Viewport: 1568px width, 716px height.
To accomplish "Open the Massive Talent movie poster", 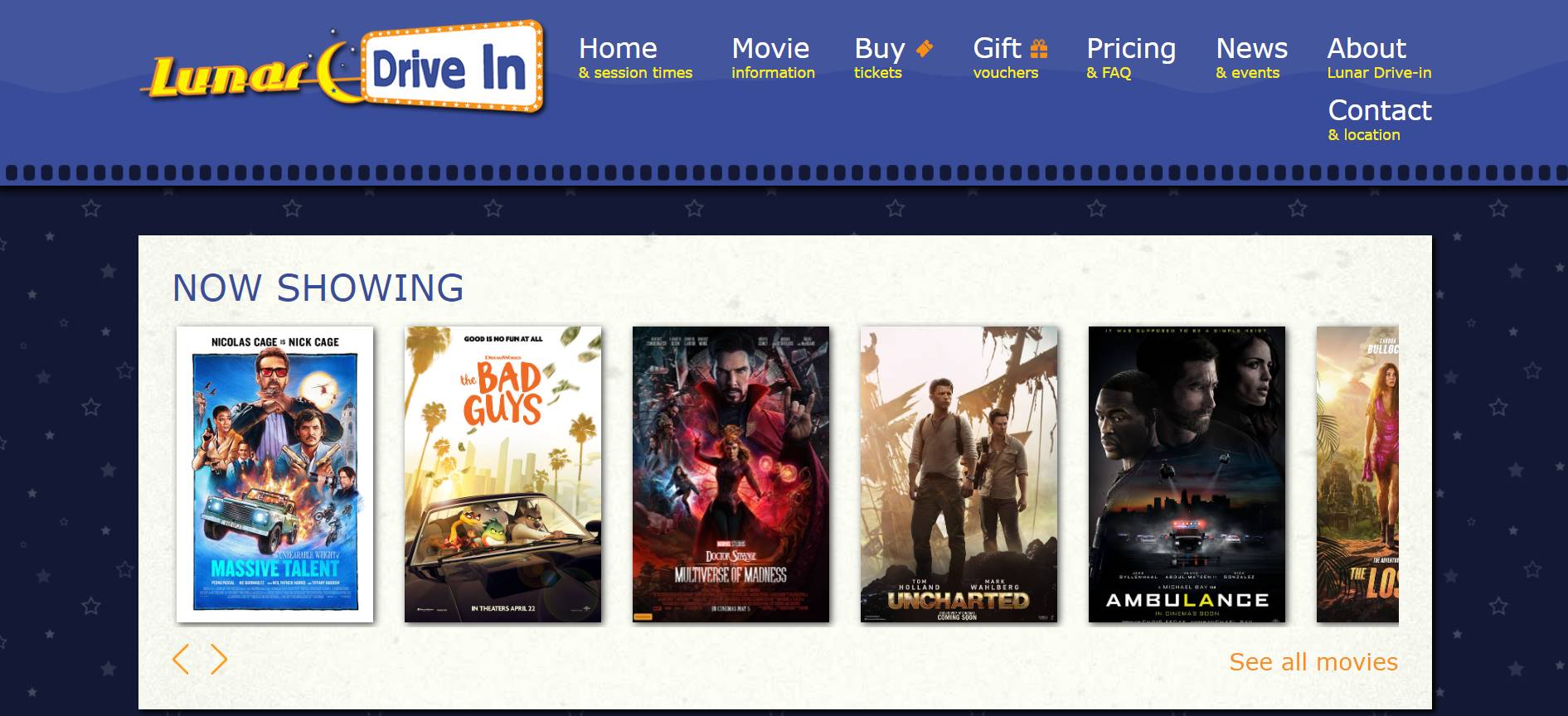I will tap(274, 474).
